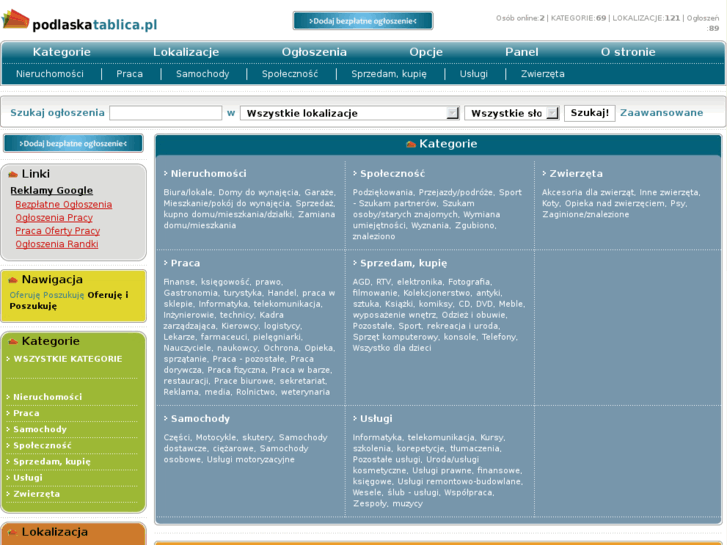
Task: Open the Wszystkie lokalizacje dropdown
Action: pos(350,113)
